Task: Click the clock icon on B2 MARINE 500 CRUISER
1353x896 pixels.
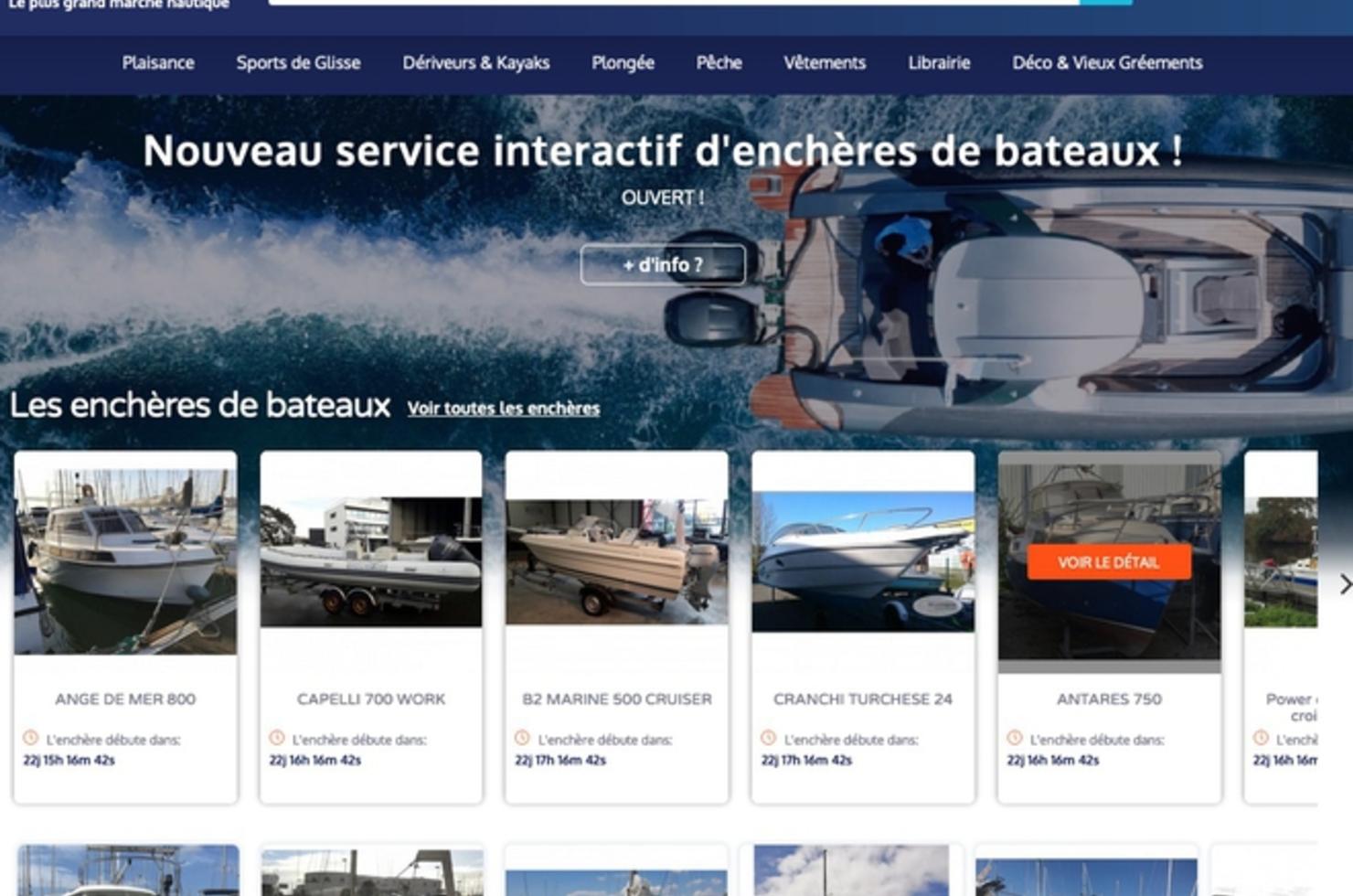Action: click(522, 738)
